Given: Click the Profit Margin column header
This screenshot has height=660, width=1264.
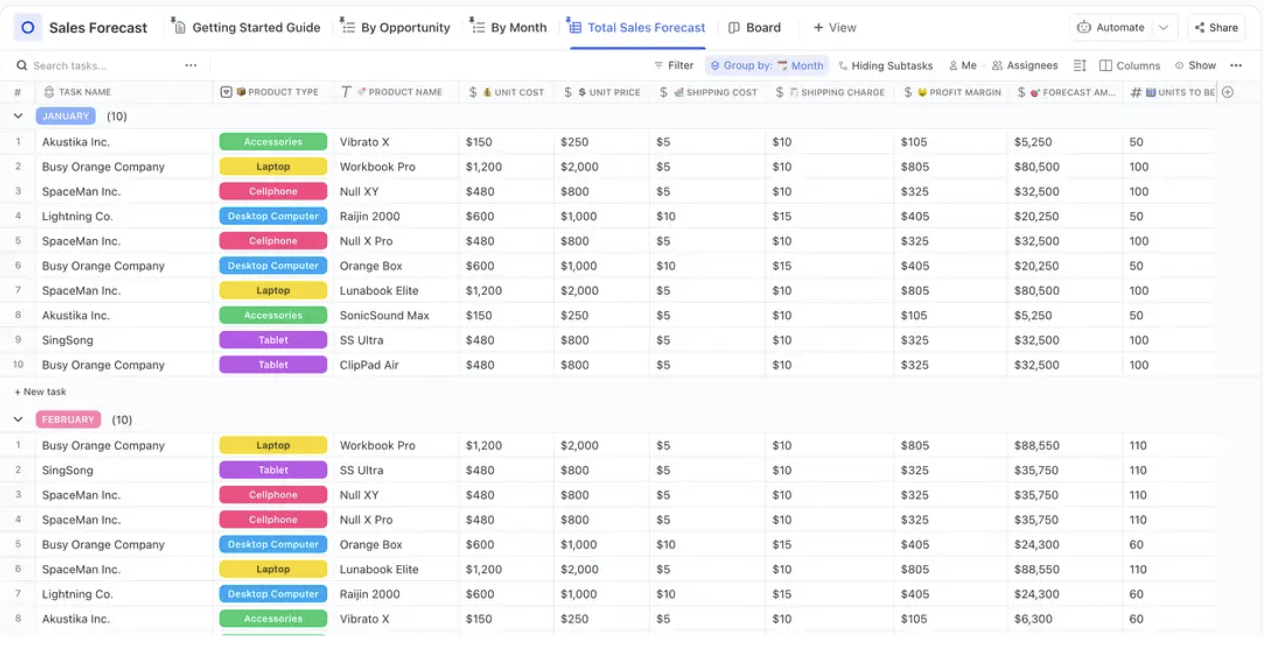Looking at the screenshot, I should click(952, 92).
